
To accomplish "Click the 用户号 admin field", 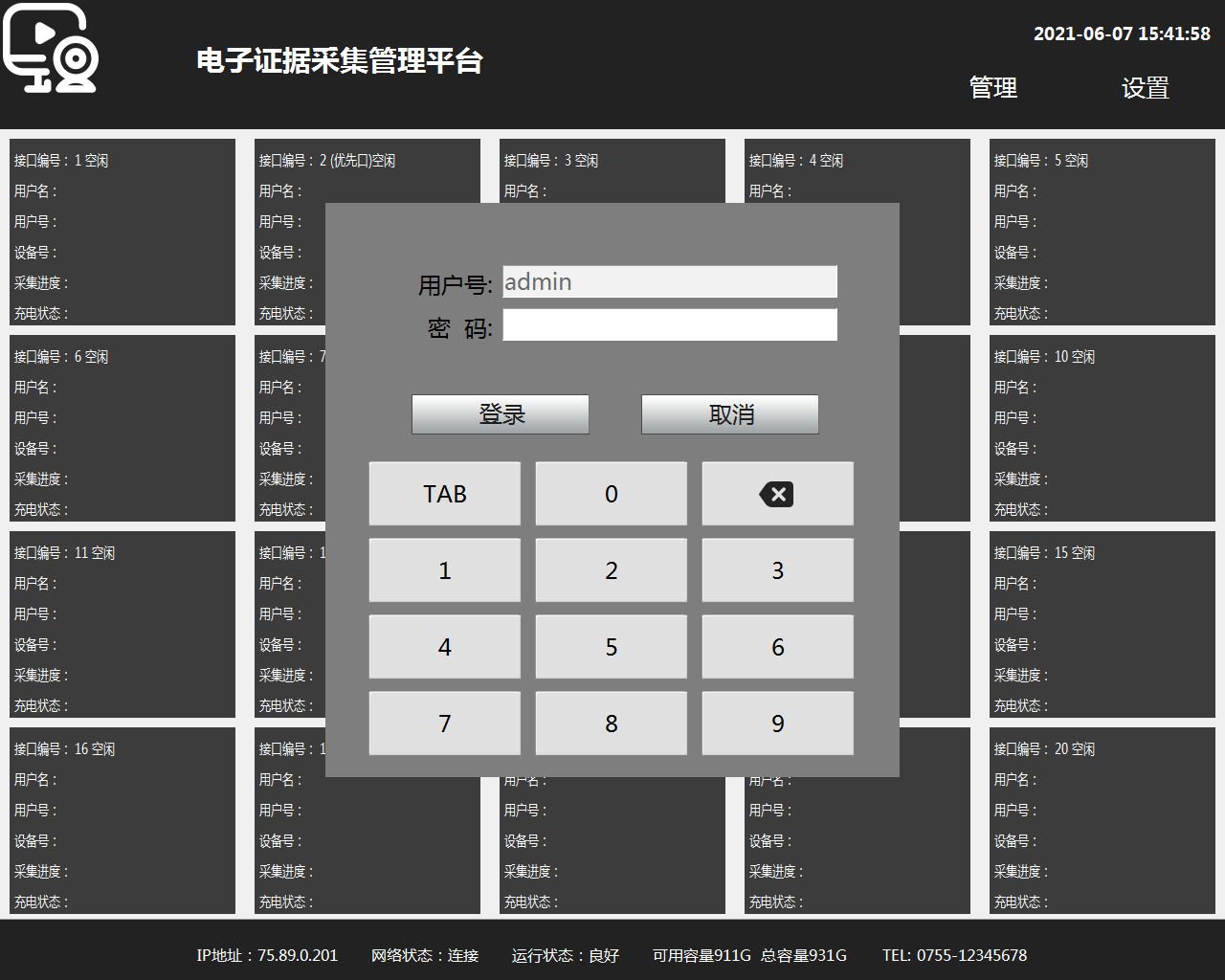I will 670,282.
